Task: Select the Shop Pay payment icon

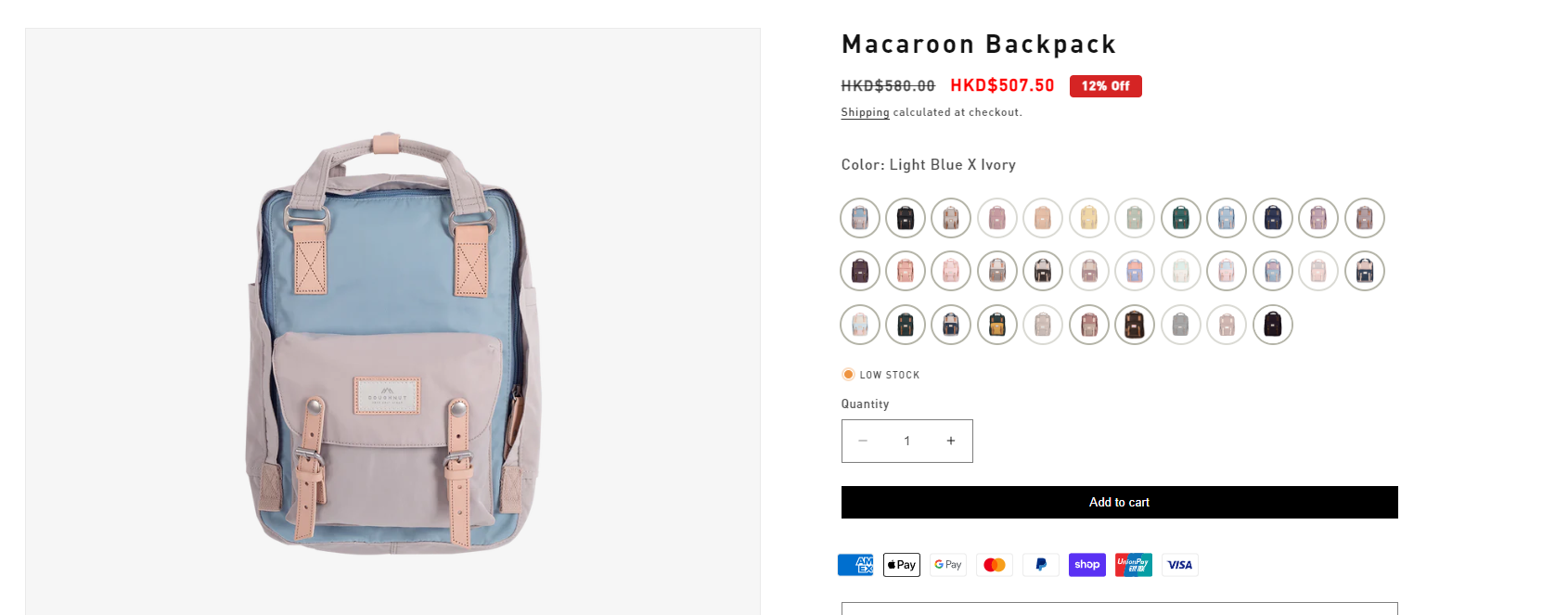Action: point(1086,564)
